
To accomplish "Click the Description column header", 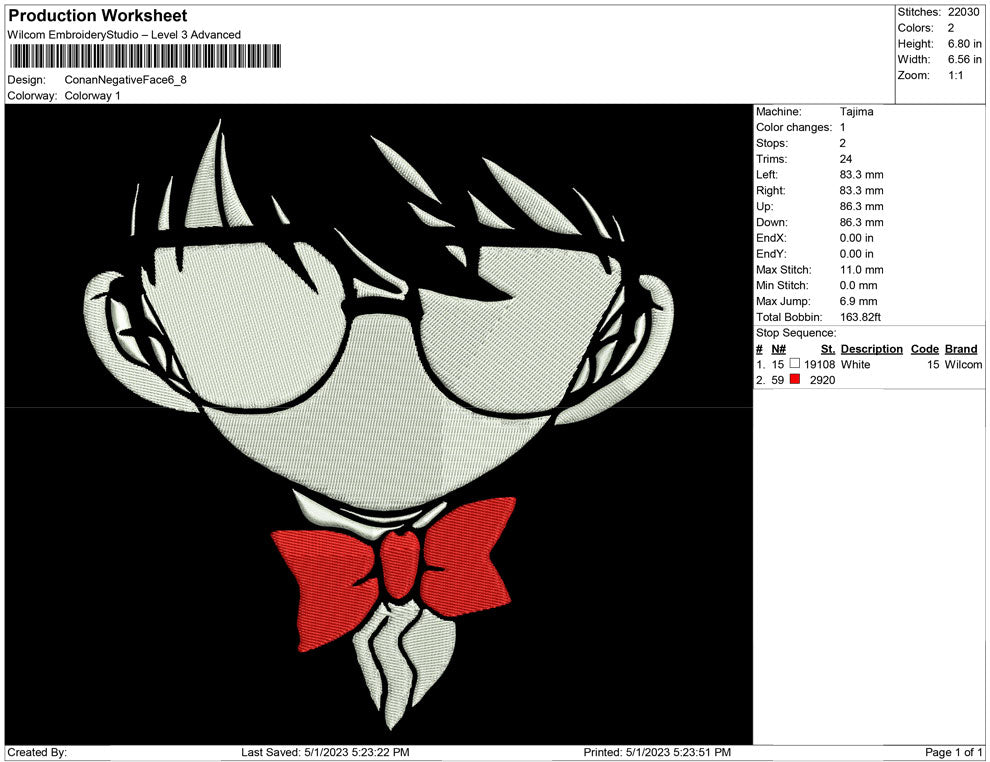I will click(x=871, y=348).
